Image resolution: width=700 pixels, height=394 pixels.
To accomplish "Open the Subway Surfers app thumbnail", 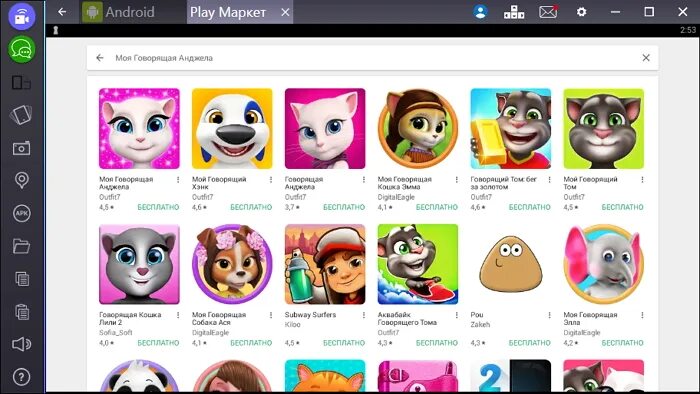I will click(325, 264).
